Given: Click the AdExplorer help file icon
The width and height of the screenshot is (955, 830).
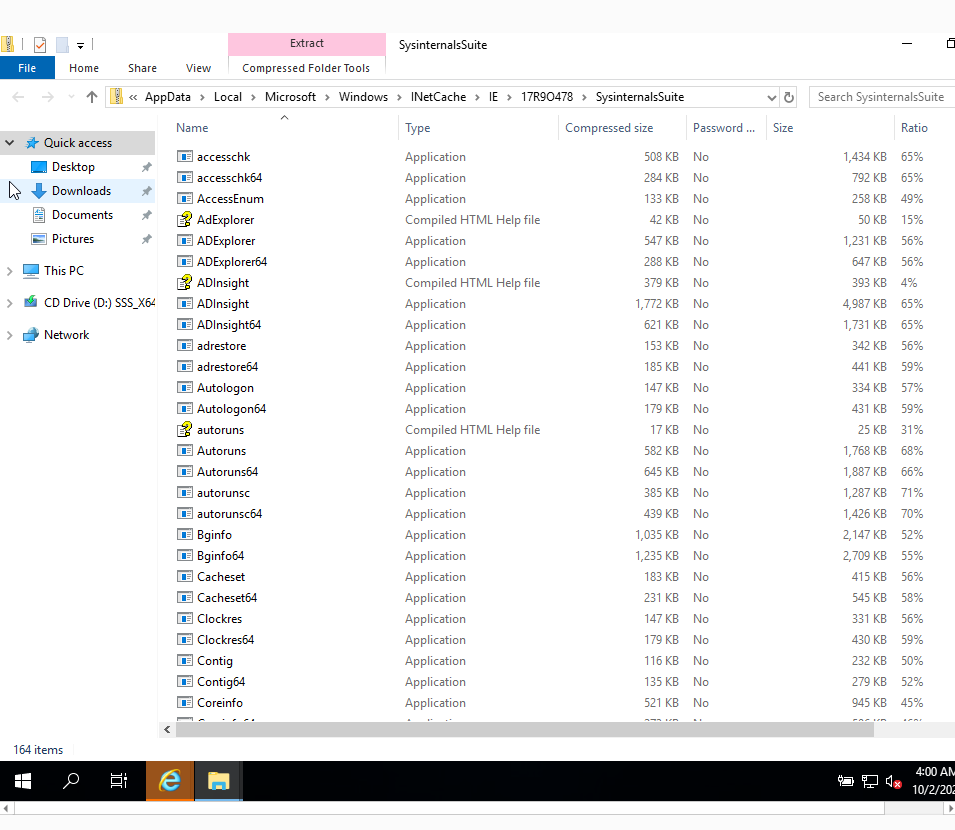Looking at the screenshot, I should [185, 220].
